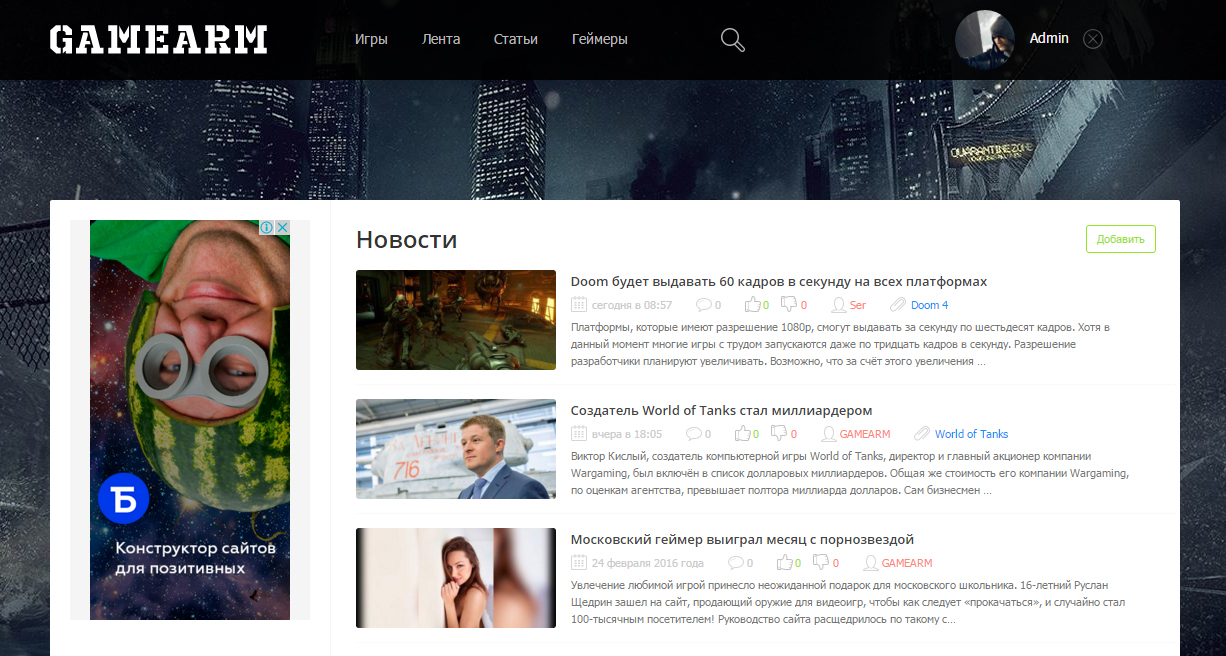This screenshot has width=1226, height=656.
Task: Go to the Статьи section
Action: (516, 40)
